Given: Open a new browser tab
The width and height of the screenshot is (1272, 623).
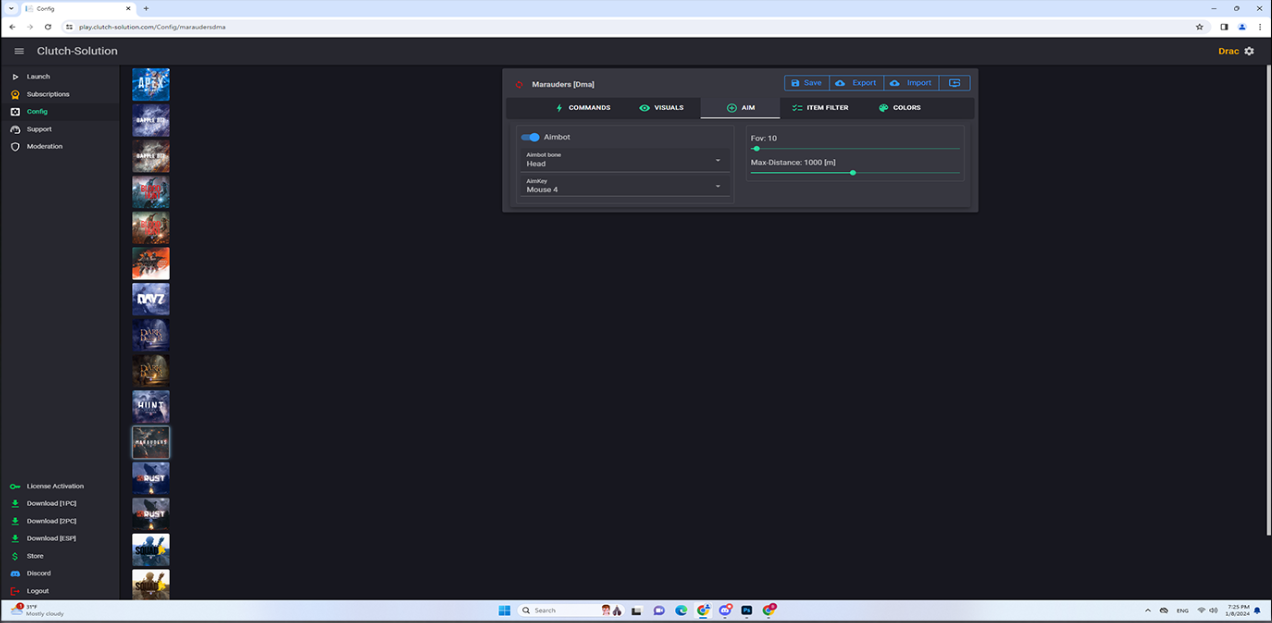Looking at the screenshot, I should (146, 8).
